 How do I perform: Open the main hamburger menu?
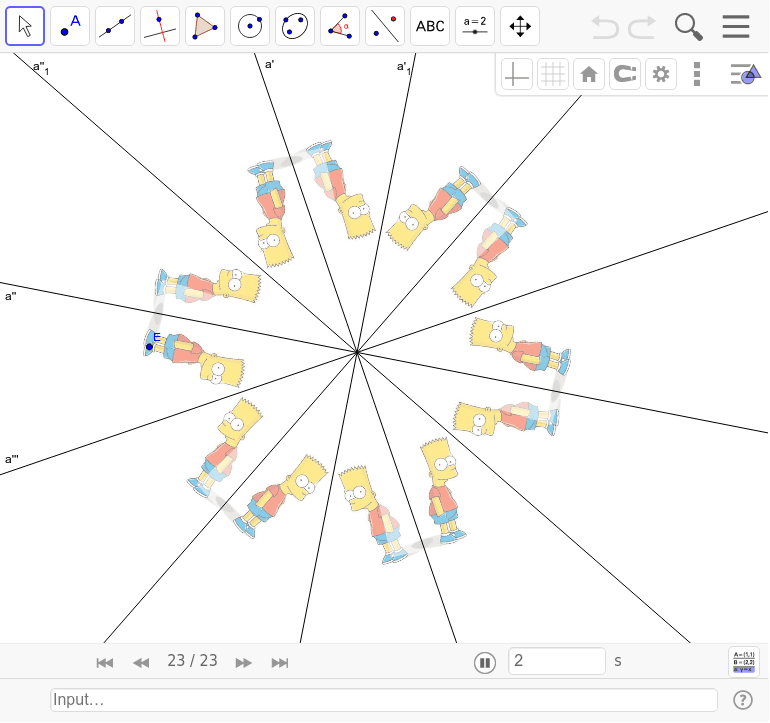[736, 27]
